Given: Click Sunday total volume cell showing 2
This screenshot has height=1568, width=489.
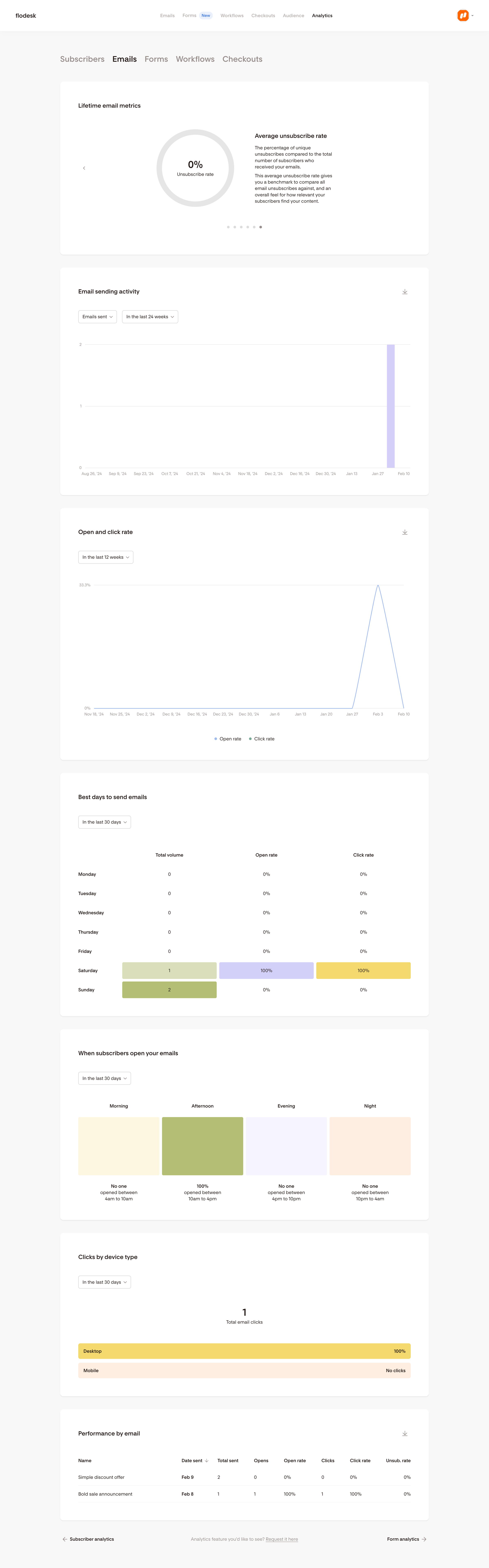Looking at the screenshot, I should click(x=169, y=990).
